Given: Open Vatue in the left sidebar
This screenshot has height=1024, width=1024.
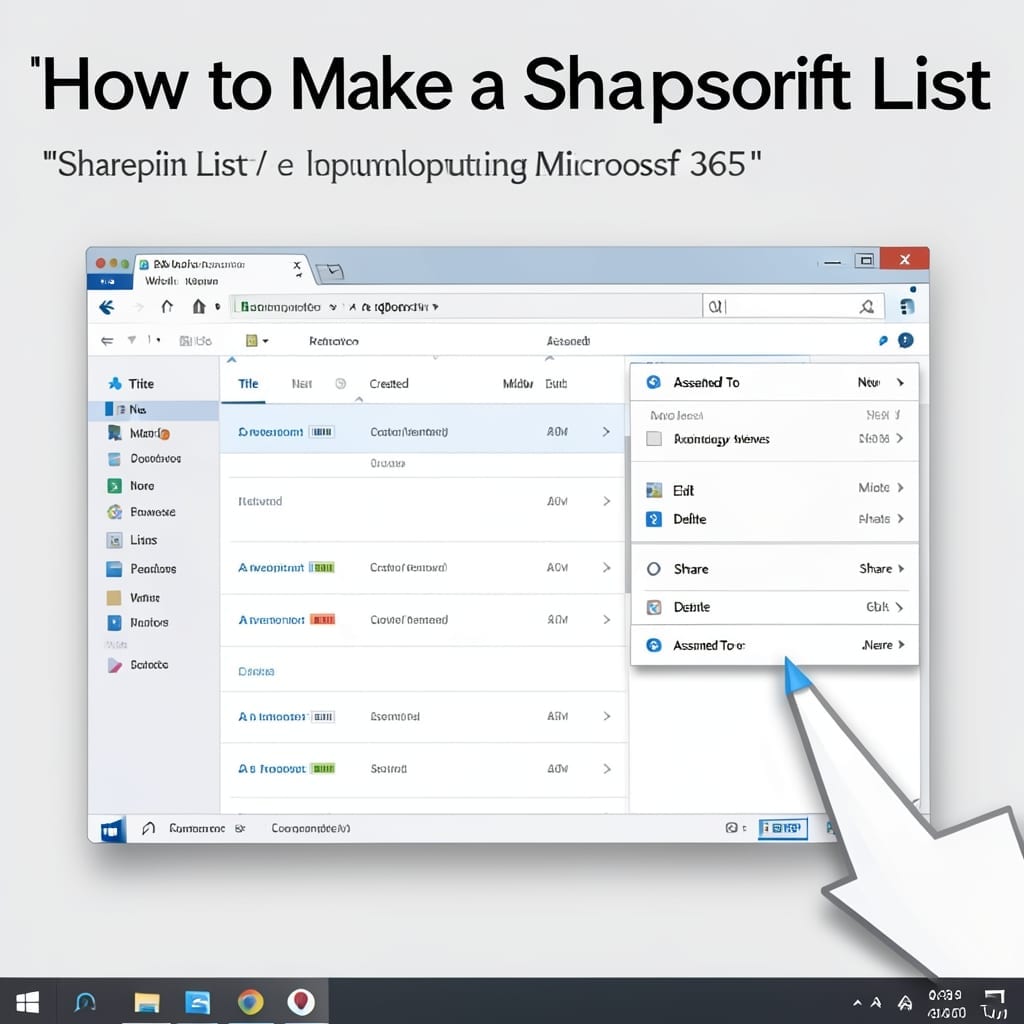Looking at the screenshot, I should (x=144, y=598).
